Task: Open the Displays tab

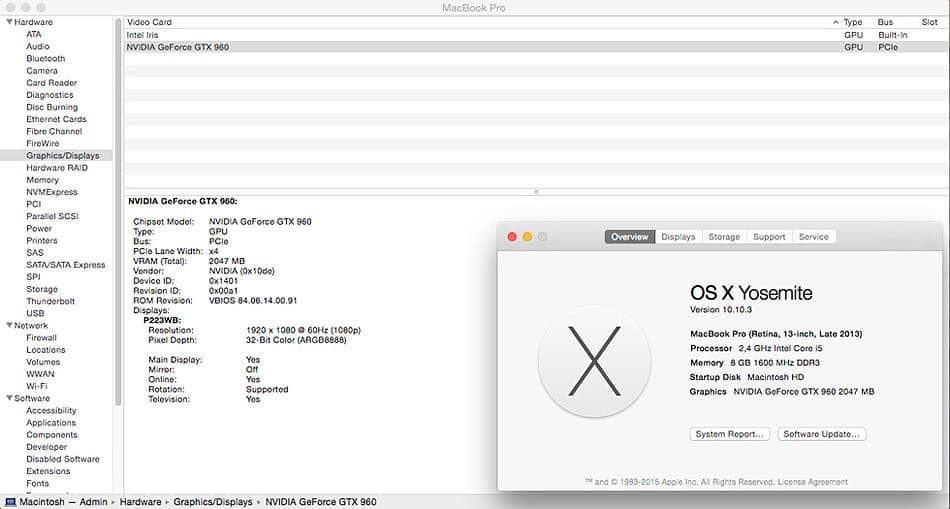Action: coord(678,237)
